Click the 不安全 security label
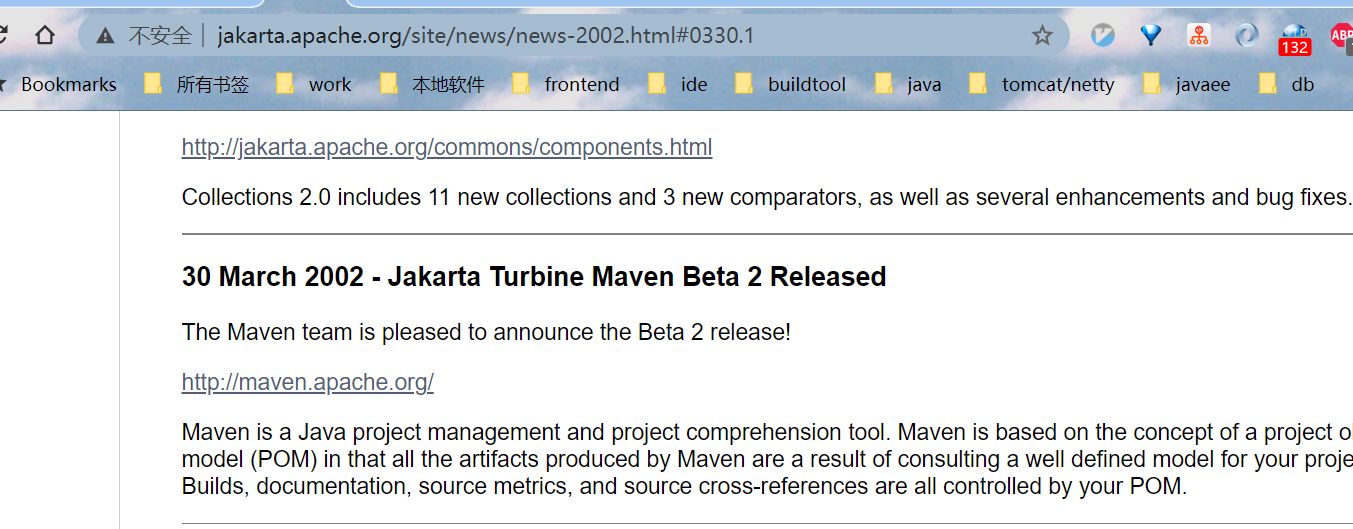 point(160,36)
